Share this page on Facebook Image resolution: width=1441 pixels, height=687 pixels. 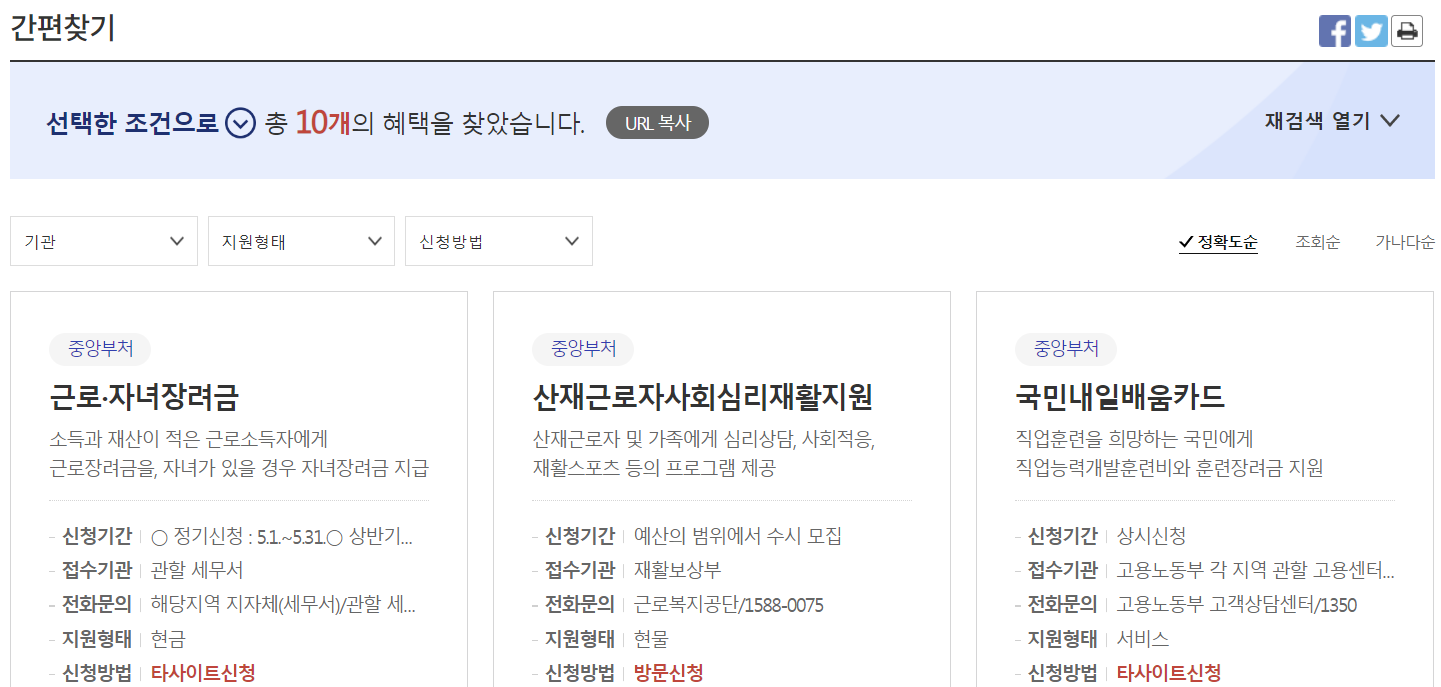pyautogui.click(x=1335, y=30)
